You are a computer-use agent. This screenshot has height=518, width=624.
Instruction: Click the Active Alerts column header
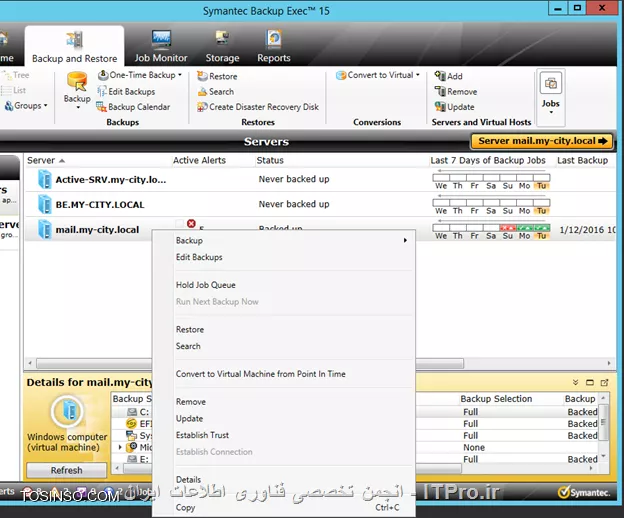point(199,160)
